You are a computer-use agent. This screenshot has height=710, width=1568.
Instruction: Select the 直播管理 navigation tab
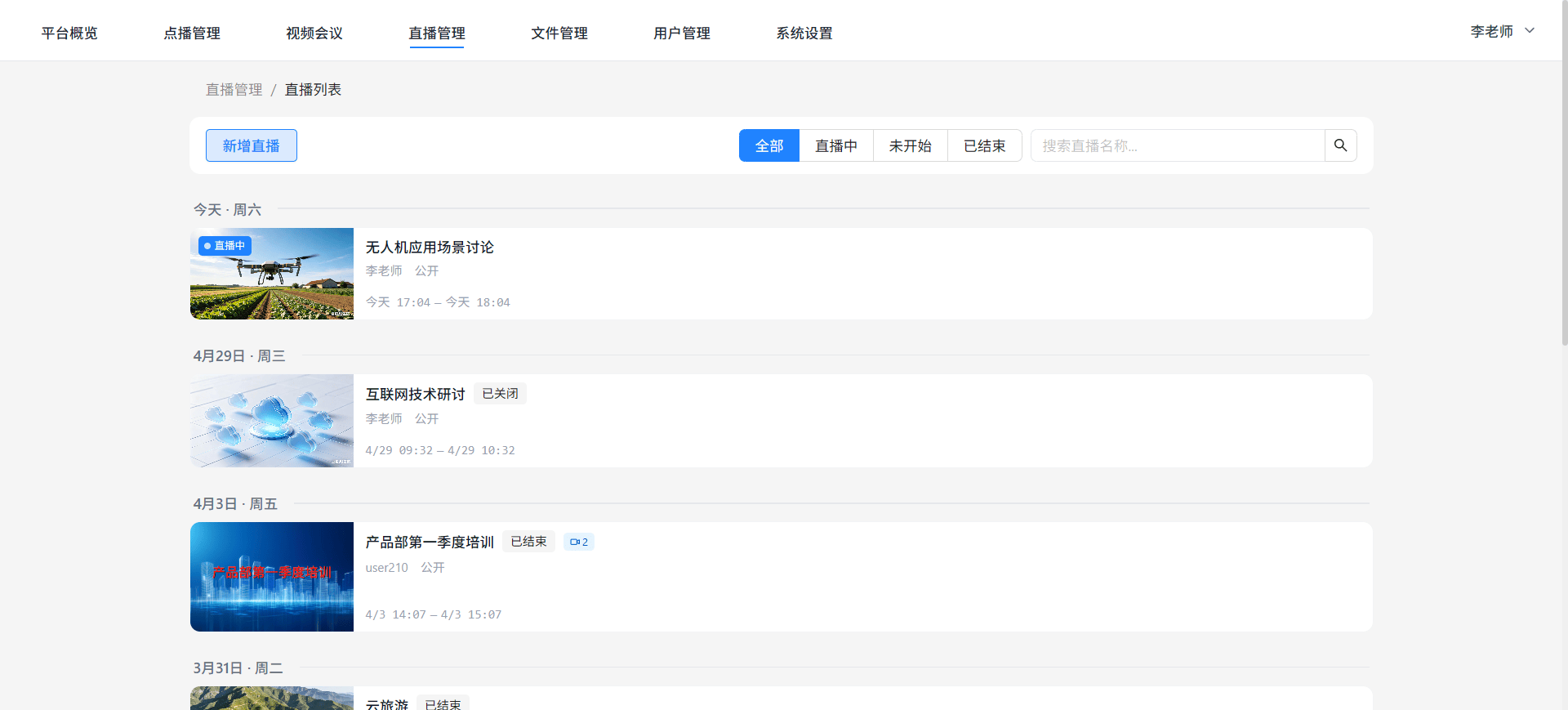tap(437, 33)
